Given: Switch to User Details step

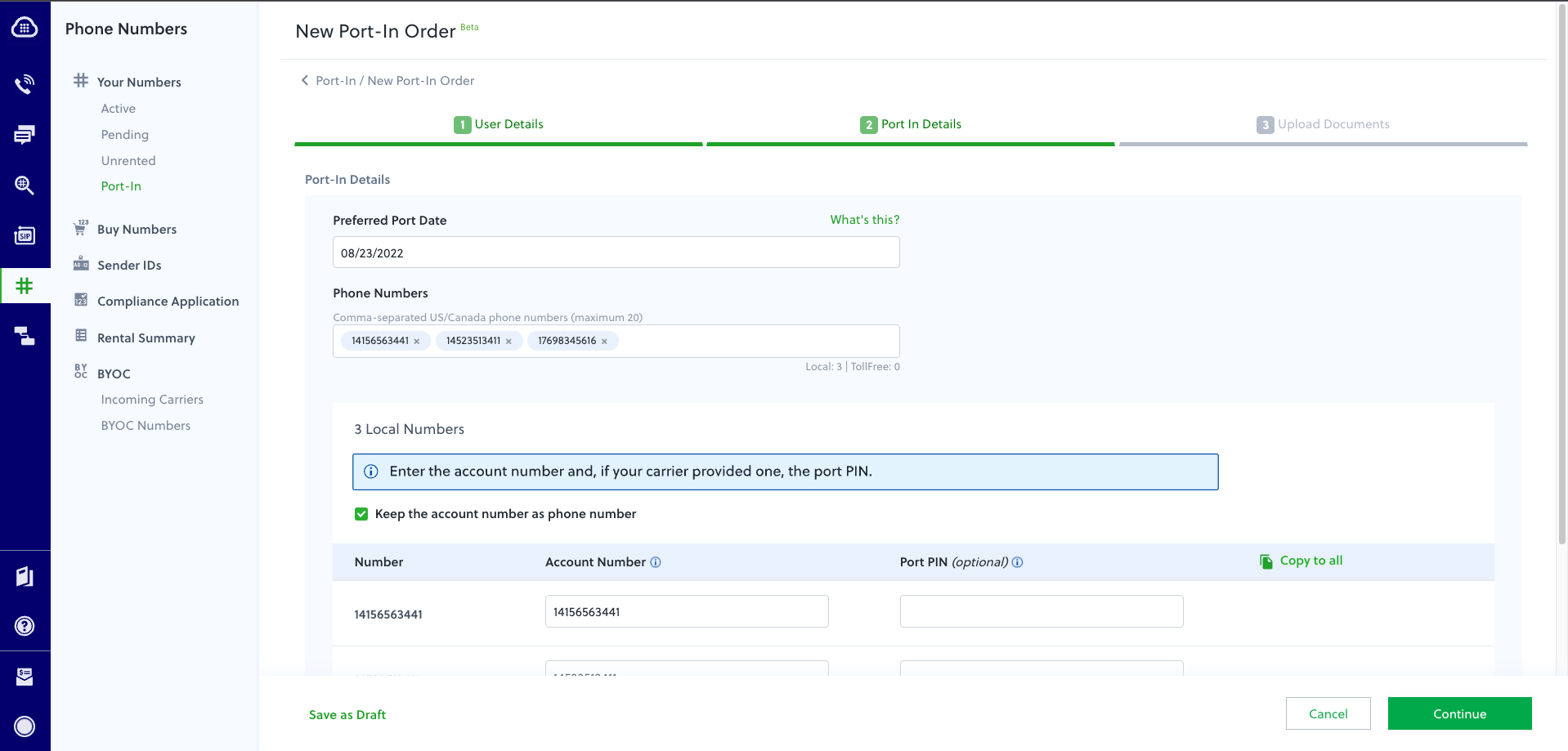Looking at the screenshot, I should click(x=499, y=124).
